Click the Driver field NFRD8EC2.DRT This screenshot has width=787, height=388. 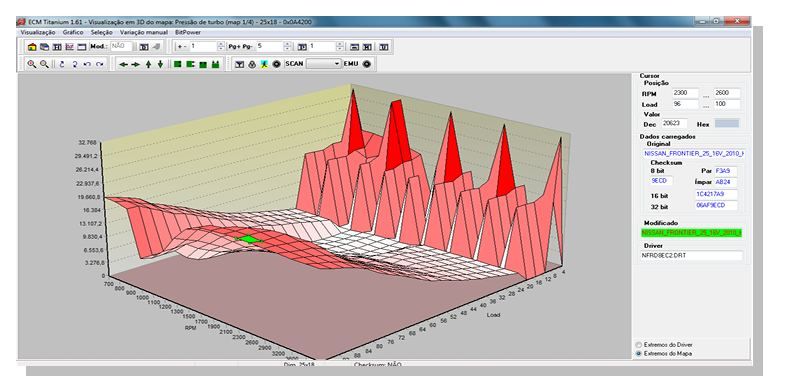[x=692, y=255]
